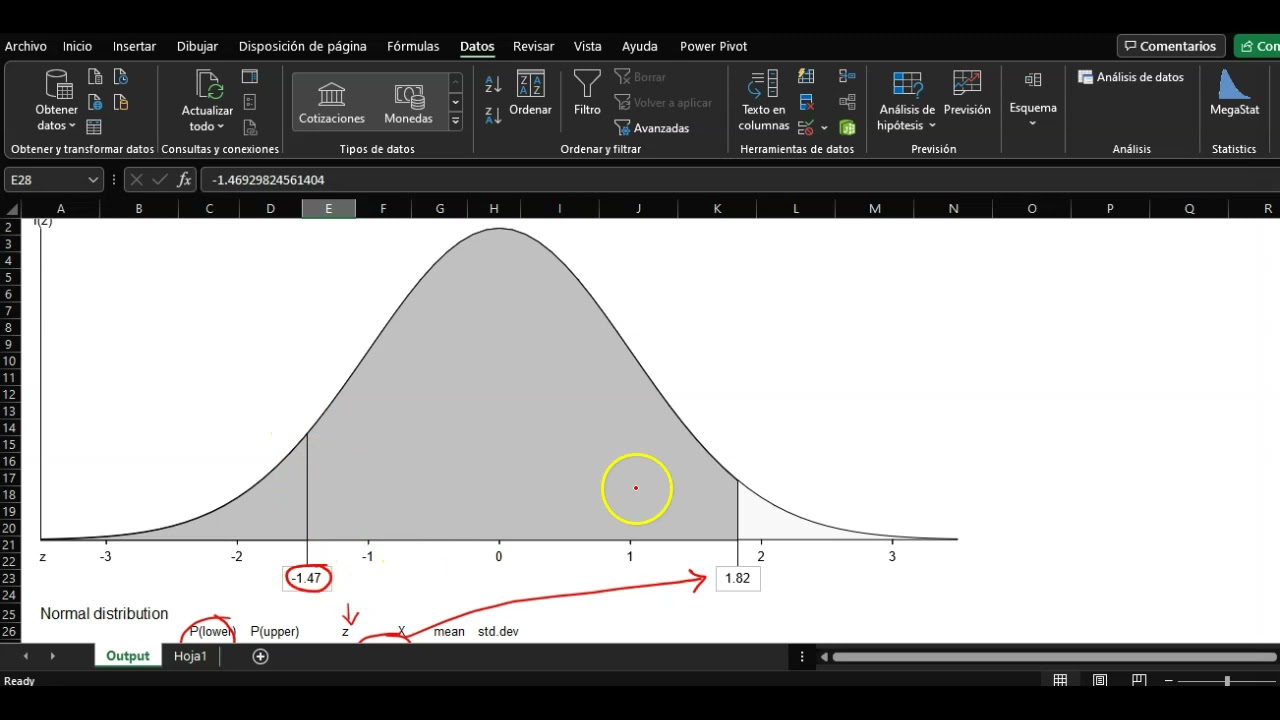Open the Archivo menu
This screenshot has width=1280, height=720.
[x=26, y=46]
